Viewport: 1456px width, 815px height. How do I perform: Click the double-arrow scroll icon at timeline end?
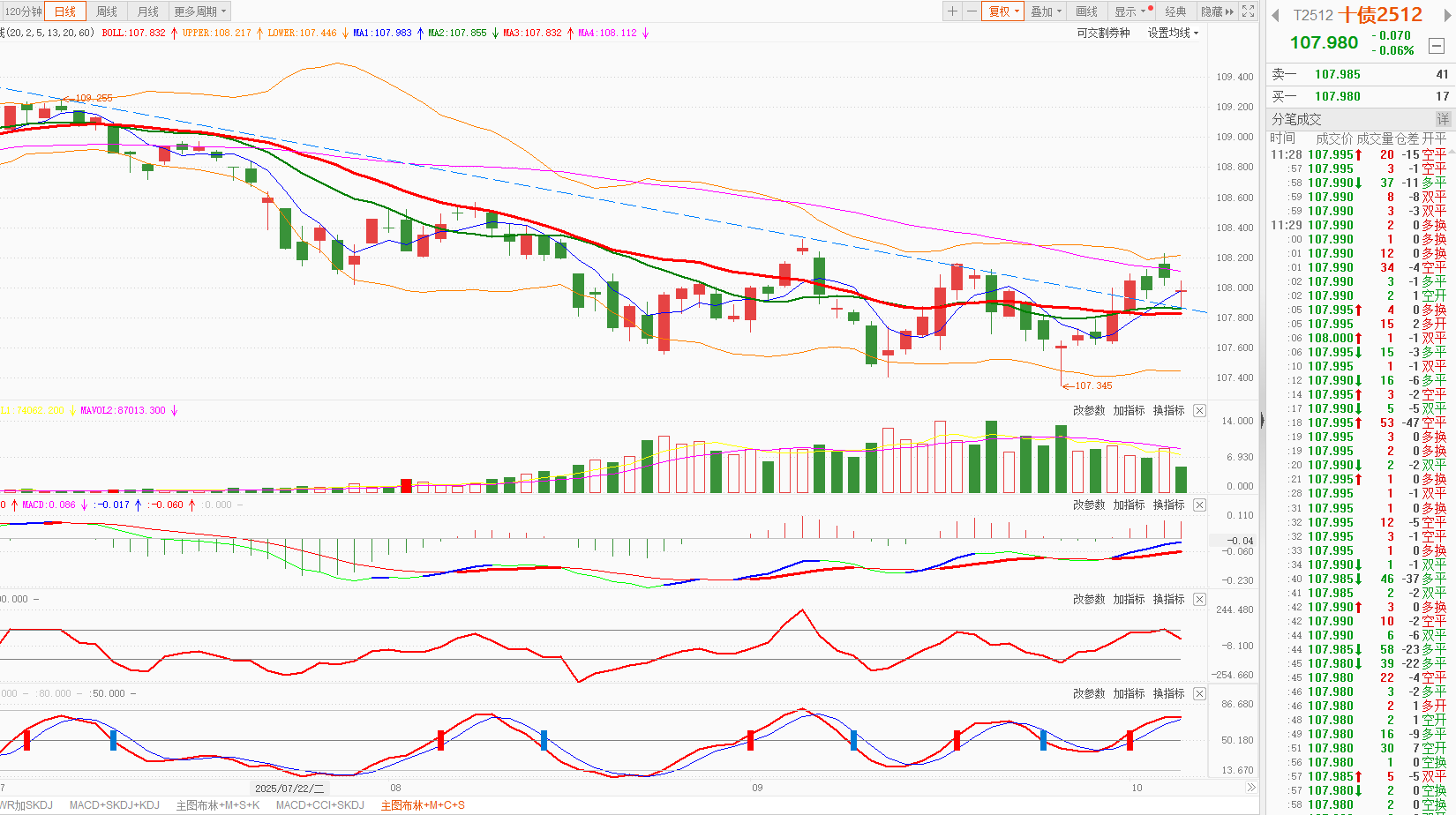(x=1250, y=788)
